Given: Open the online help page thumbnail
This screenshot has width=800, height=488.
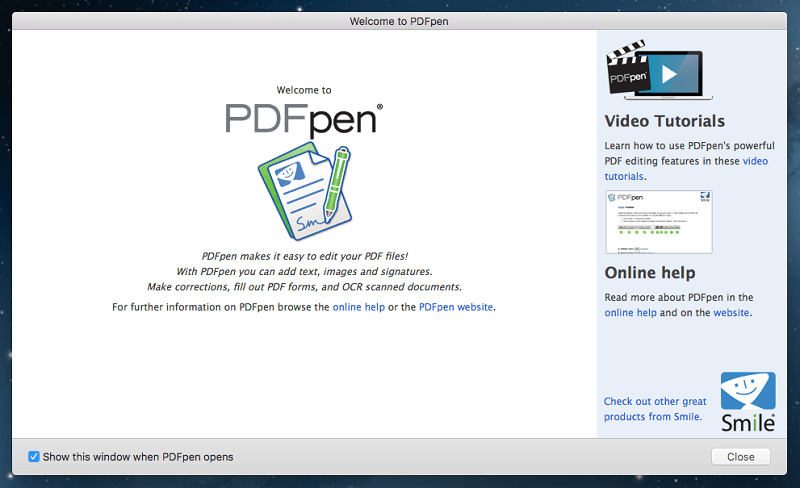Looking at the screenshot, I should tap(659, 222).
